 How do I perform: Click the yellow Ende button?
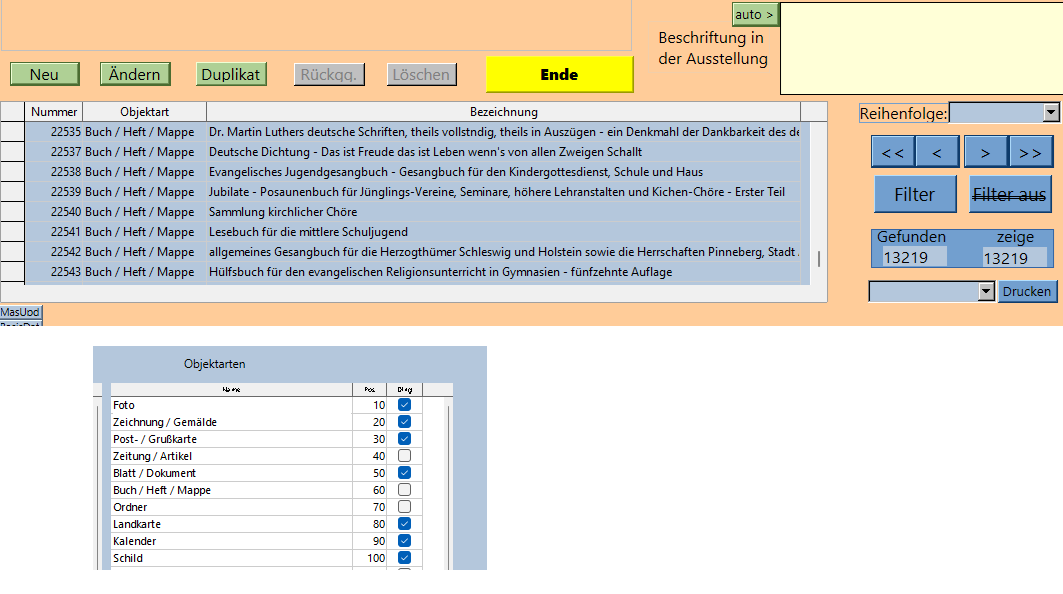click(x=559, y=74)
